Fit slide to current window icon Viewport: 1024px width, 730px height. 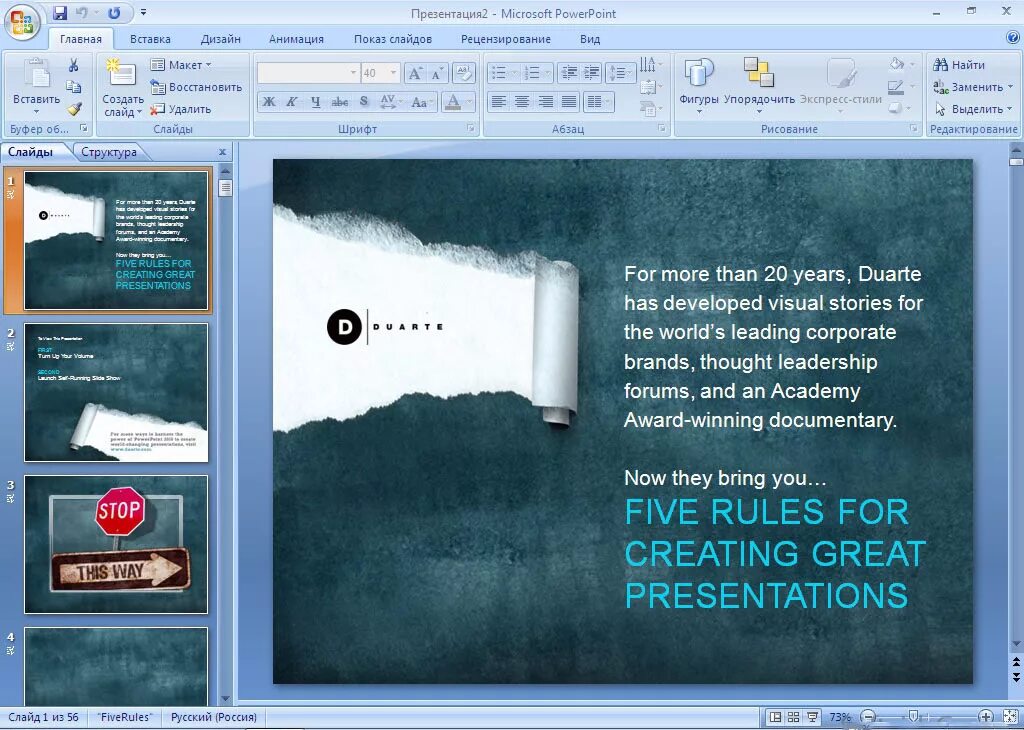1010,717
